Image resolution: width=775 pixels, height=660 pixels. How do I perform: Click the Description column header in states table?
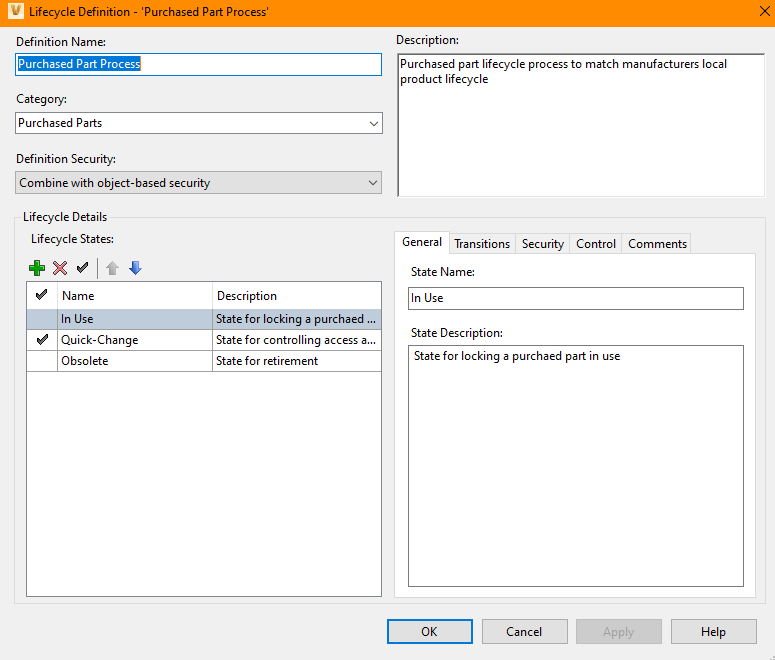click(297, 295)
